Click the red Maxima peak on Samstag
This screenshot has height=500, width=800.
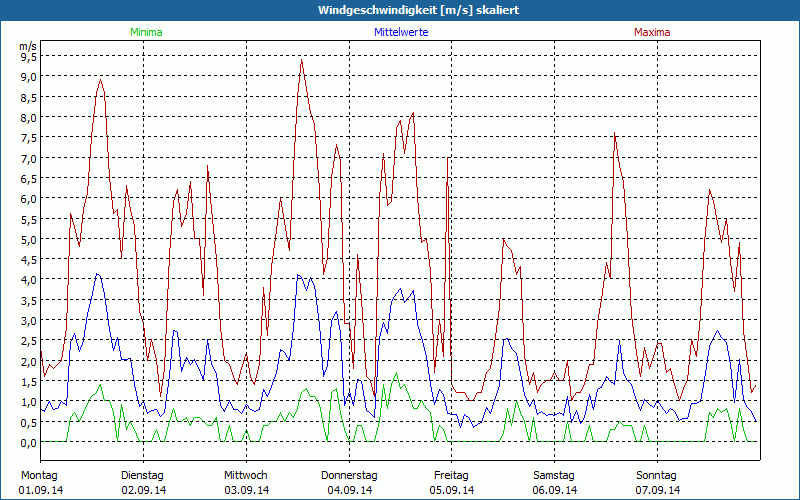[615, 134]
